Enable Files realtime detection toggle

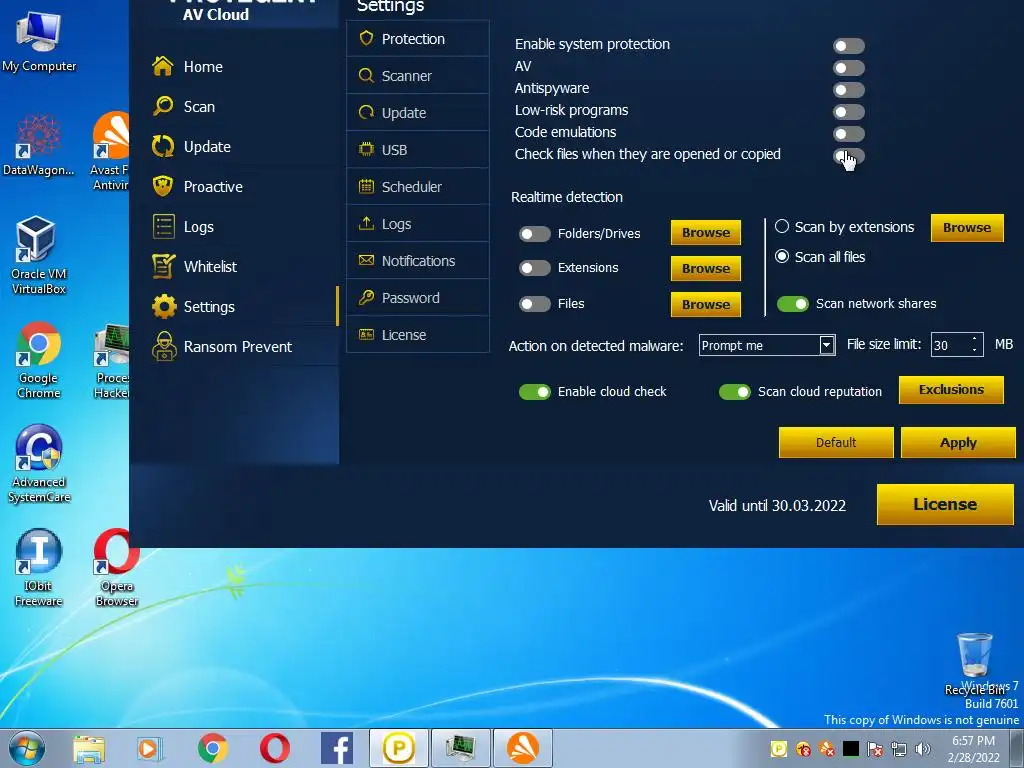tap(534, 304)
